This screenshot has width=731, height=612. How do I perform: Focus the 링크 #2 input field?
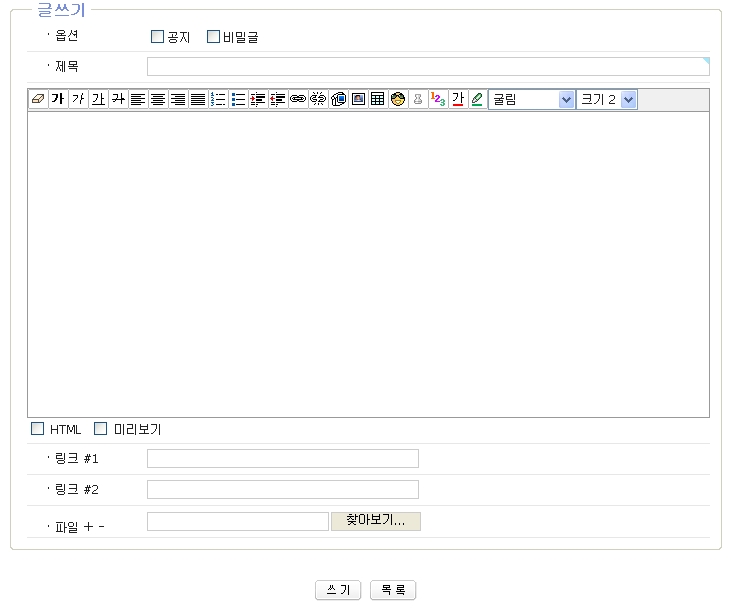click(x=283, y=489)
